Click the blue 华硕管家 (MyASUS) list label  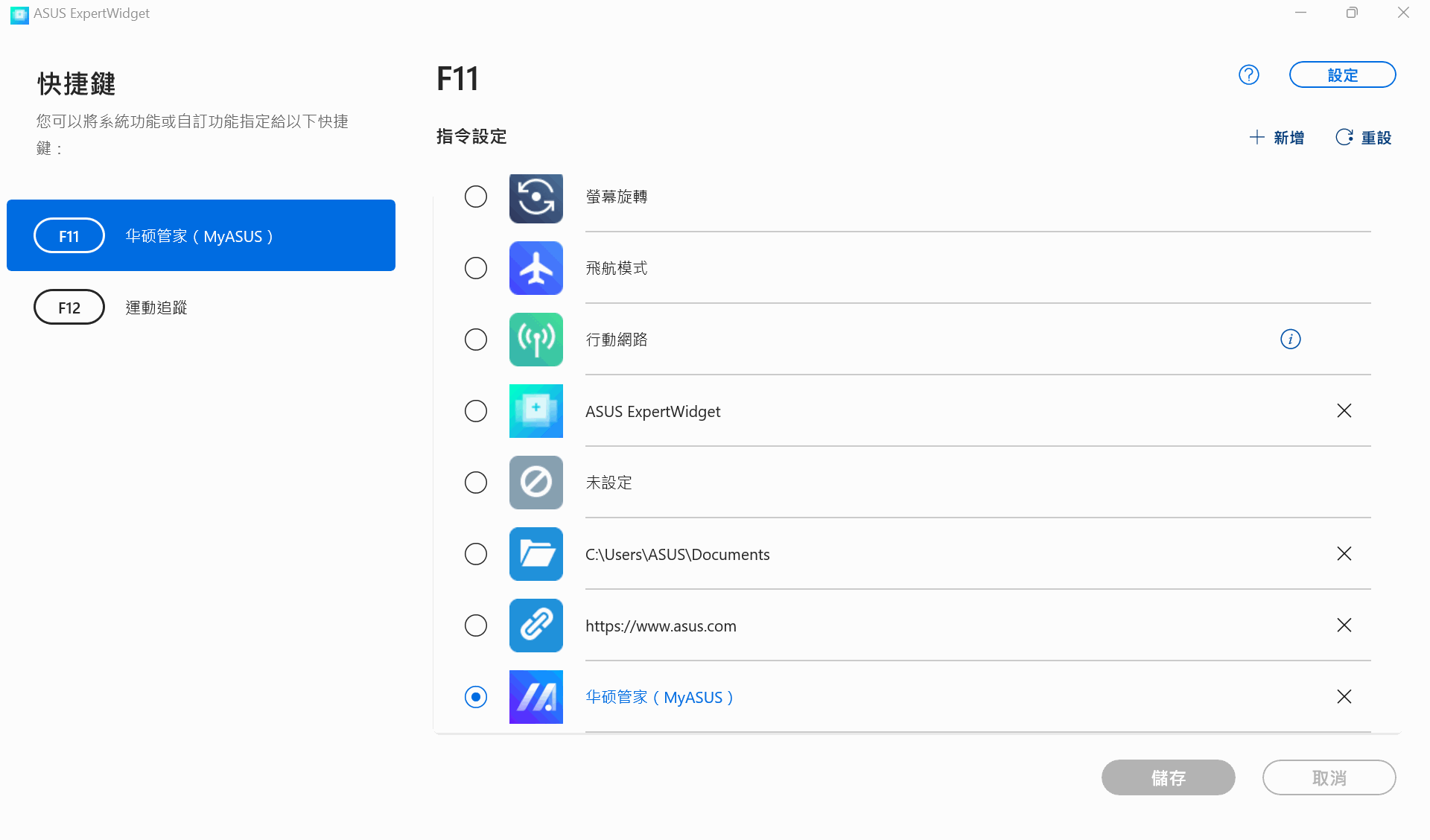[x=660, y=697]
